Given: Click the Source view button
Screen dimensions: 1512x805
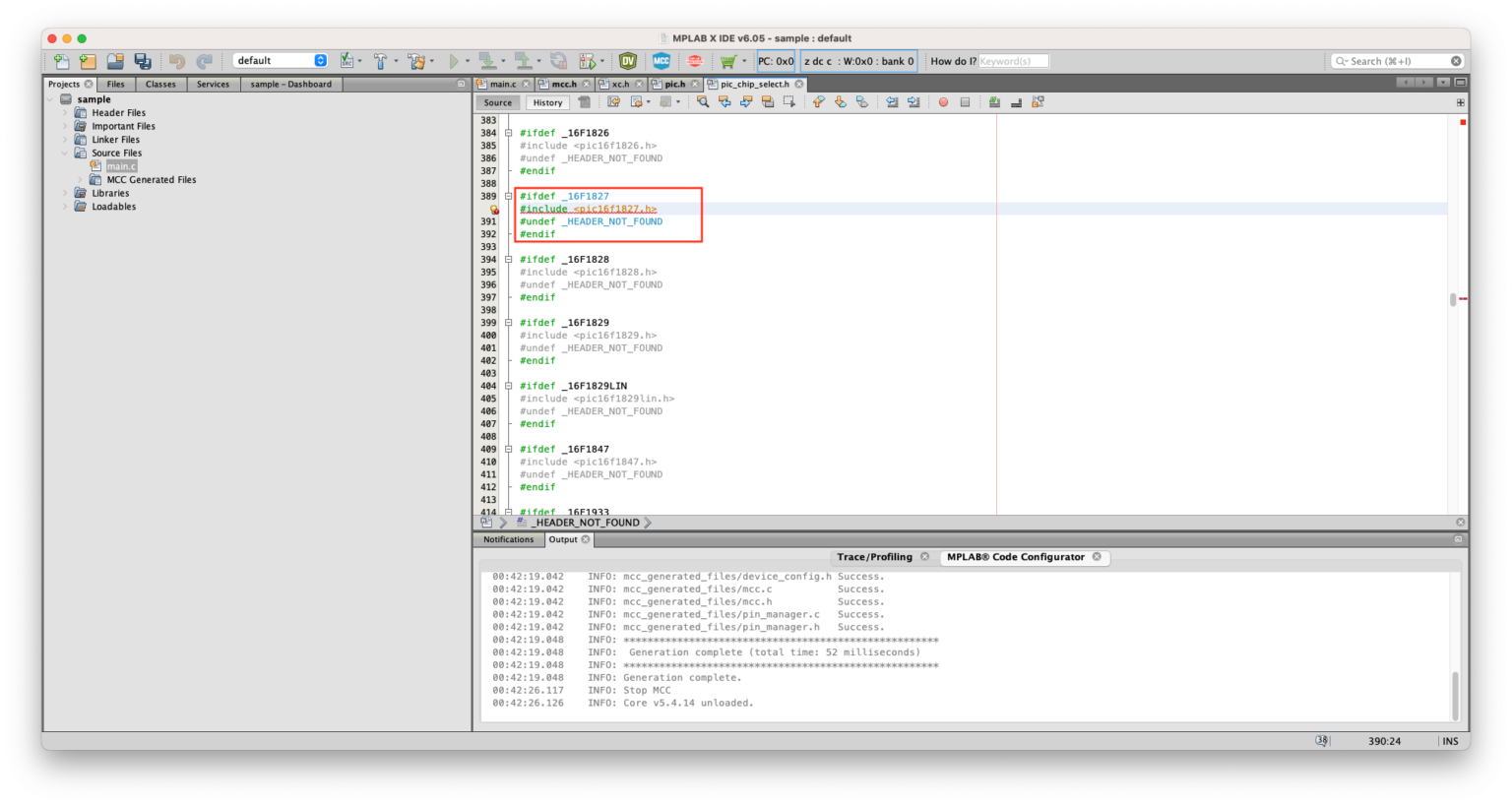Looking at the screenshot, I should pyautogui.click(x=498, y=102).
